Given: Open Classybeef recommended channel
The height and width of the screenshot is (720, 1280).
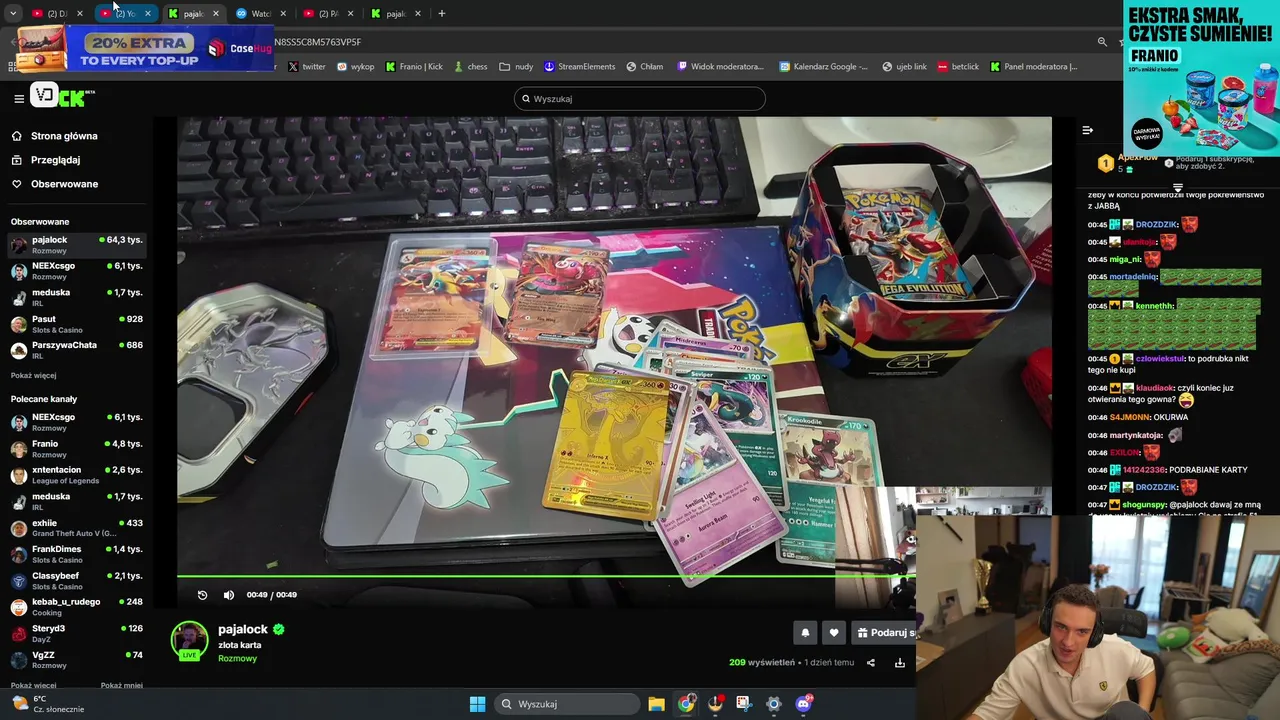Looking at the screenshot, I should click(76, 581).
